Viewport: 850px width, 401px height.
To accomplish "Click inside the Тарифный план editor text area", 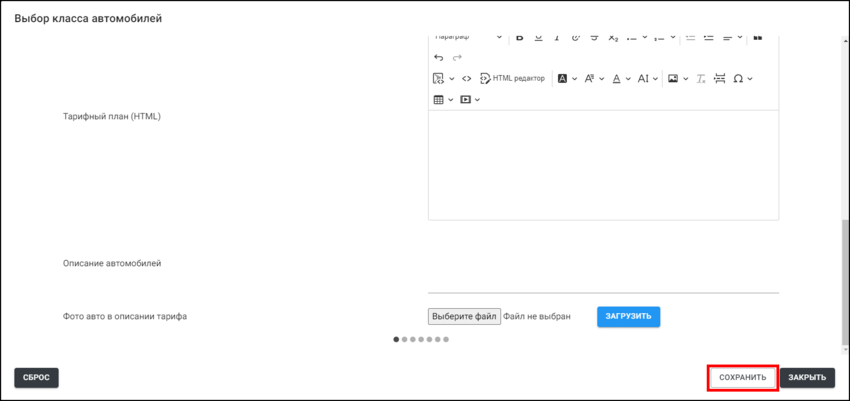I will click(x=603, y=165).
